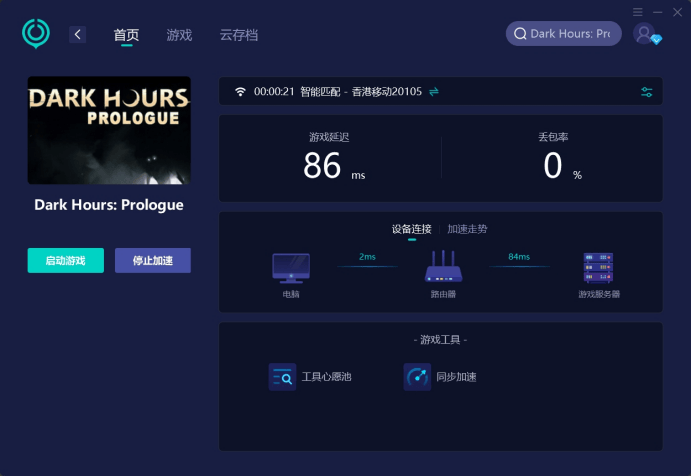692x476 pixels.
Task: Open acceleration settings sliders icon
Action: tap(647, 92)
